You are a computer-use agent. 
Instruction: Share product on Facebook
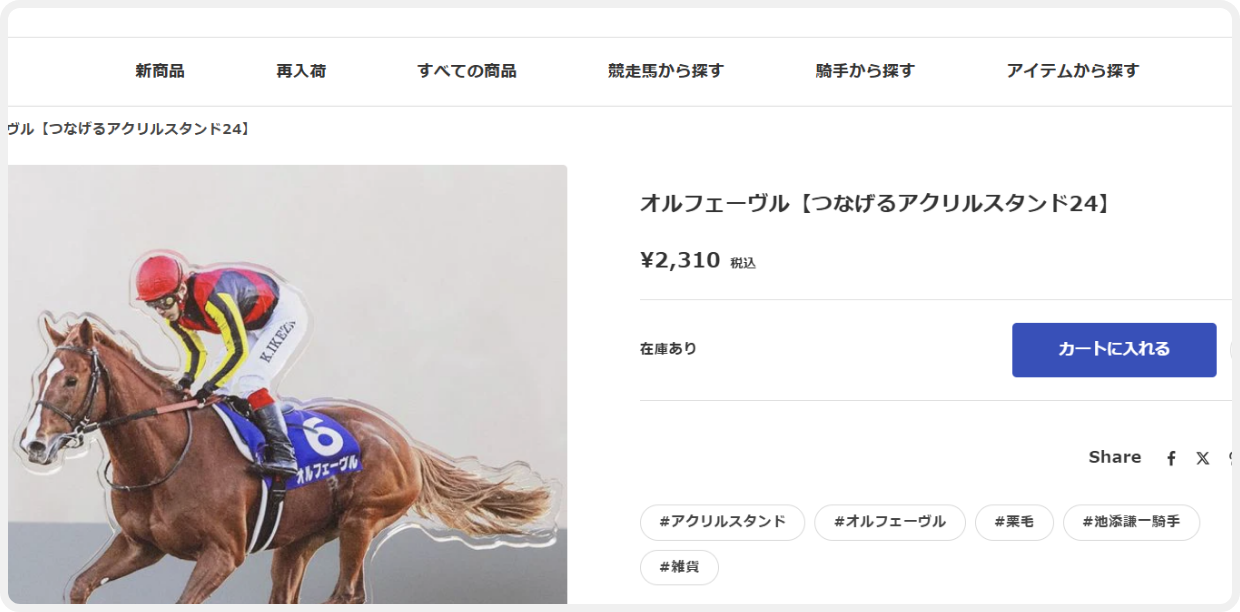(x=1171, y=458)
